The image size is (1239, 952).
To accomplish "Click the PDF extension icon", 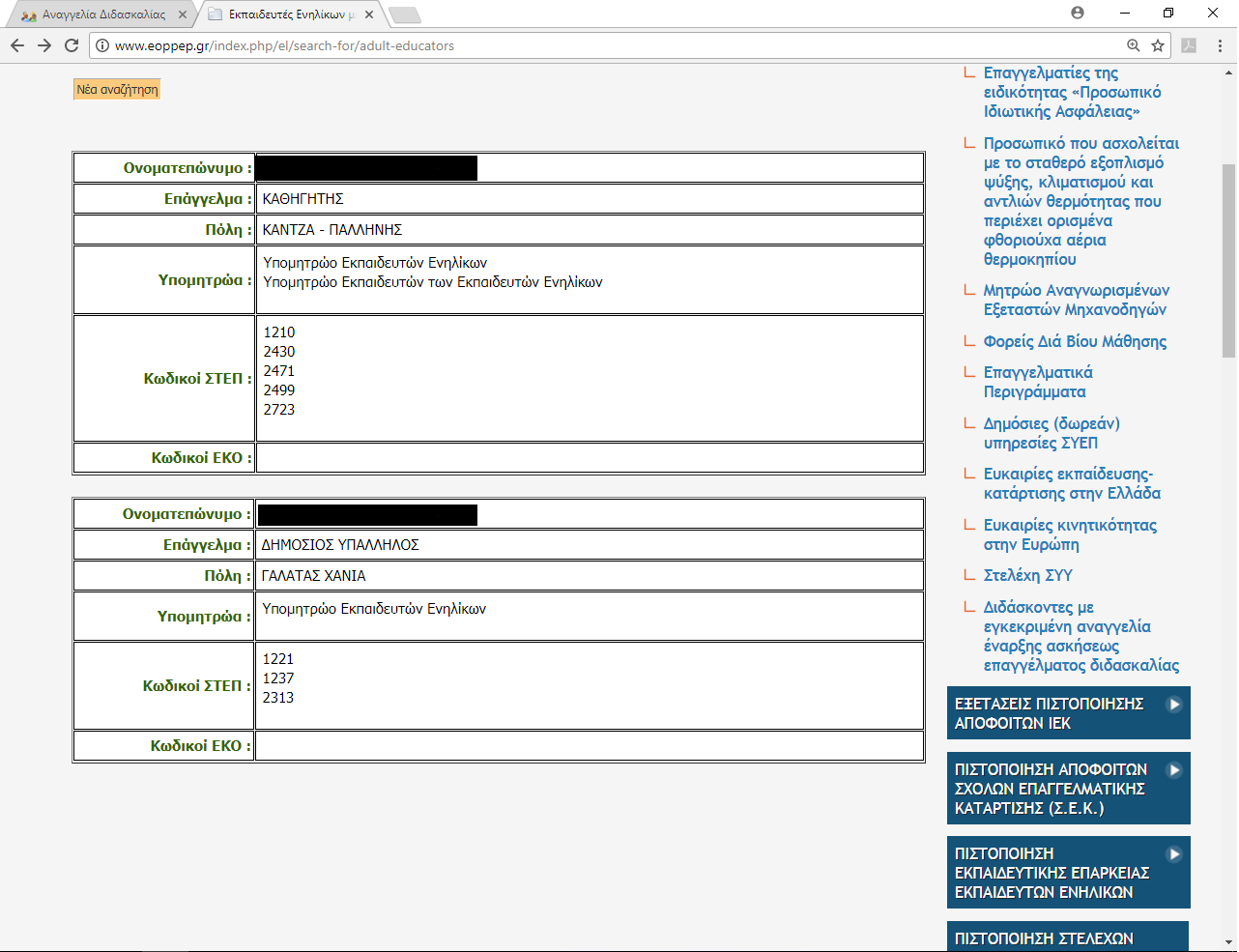I will tap(1189, 45).
